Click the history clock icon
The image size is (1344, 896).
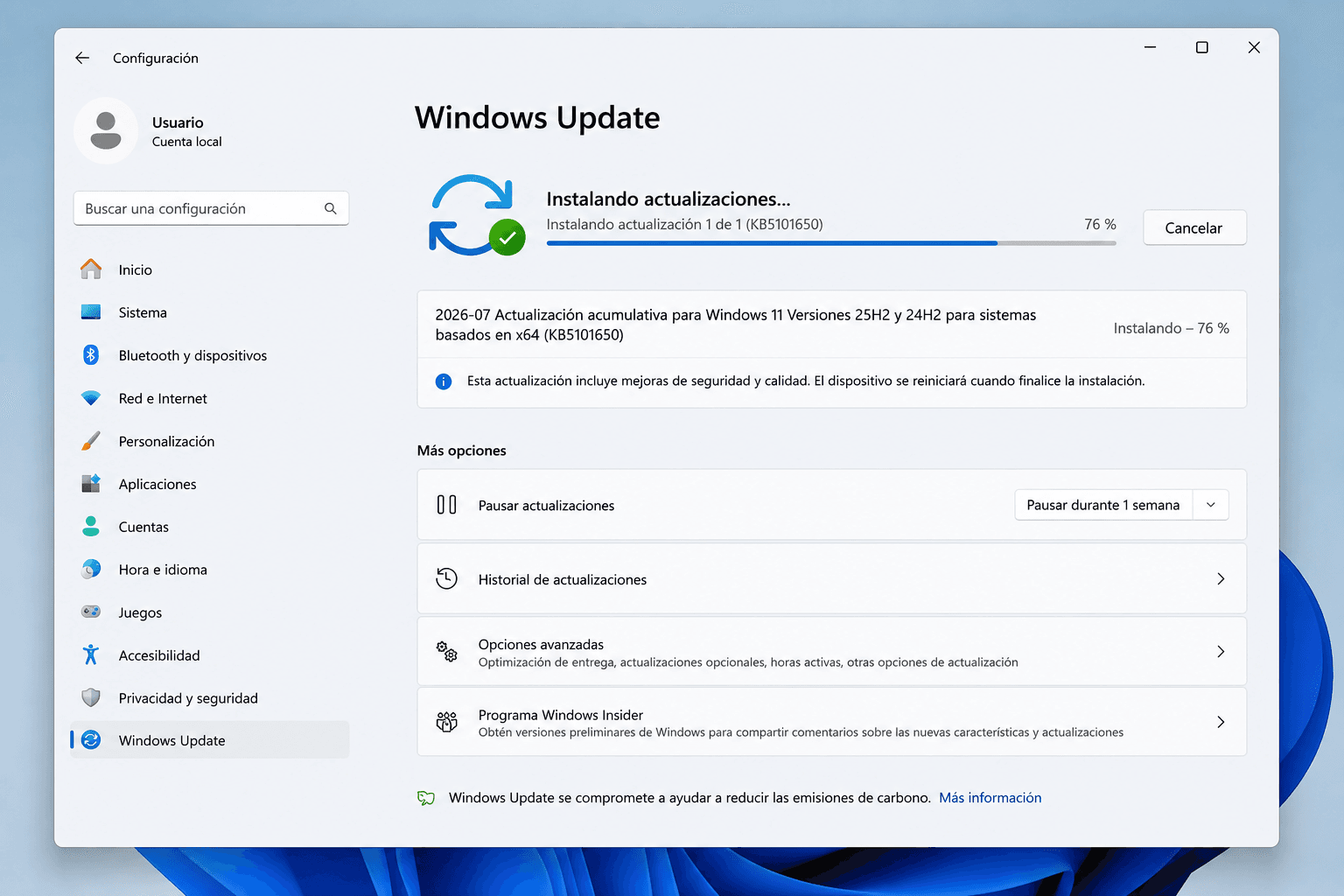[x=446, y=579]
